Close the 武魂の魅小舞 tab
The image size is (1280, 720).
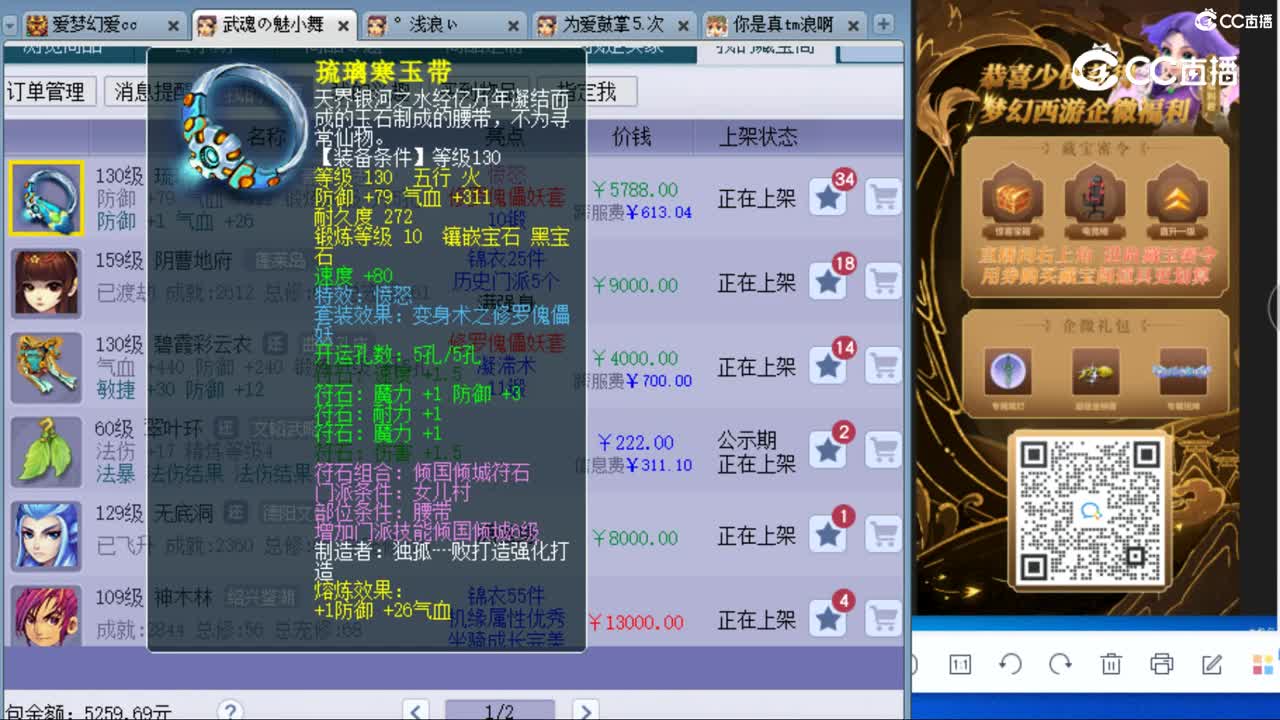(x=343, y=26)
